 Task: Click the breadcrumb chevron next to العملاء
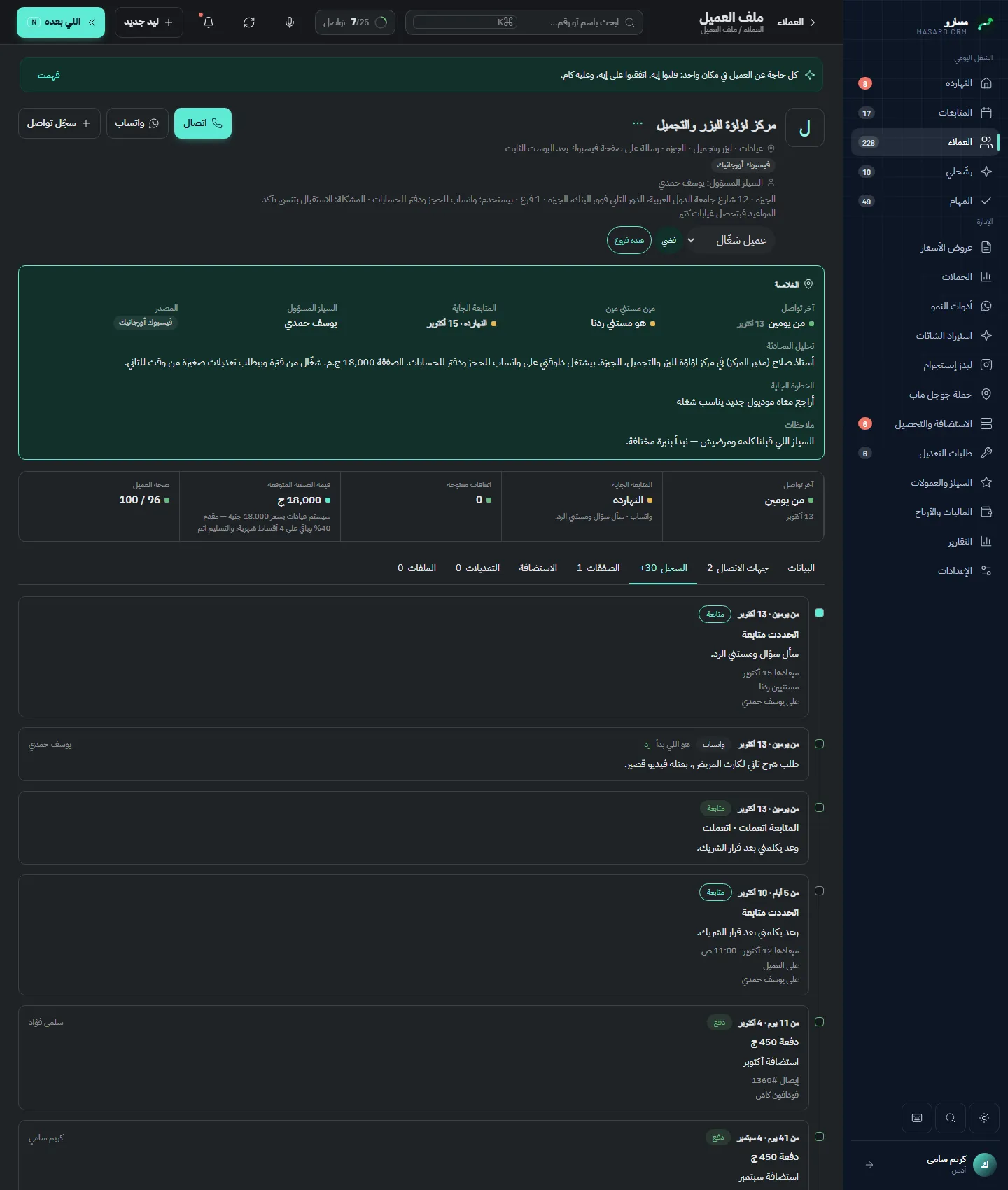pyautogui.click(x=813, y=22)
